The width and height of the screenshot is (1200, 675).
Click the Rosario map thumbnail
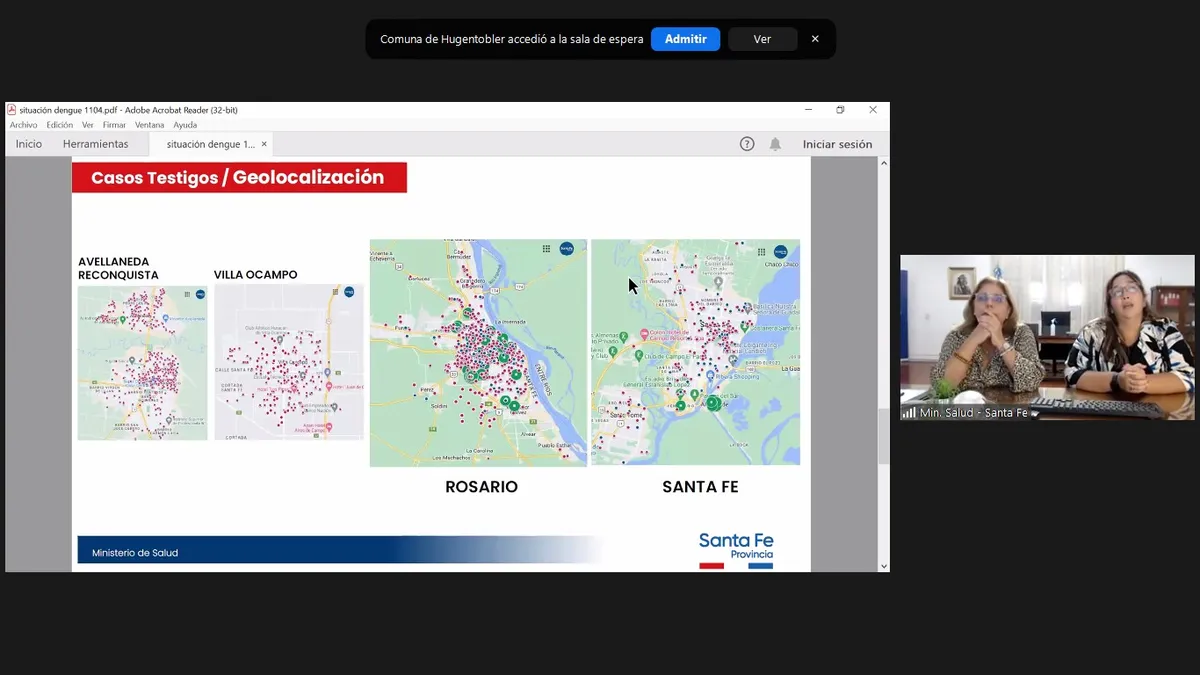click(478, 352)
